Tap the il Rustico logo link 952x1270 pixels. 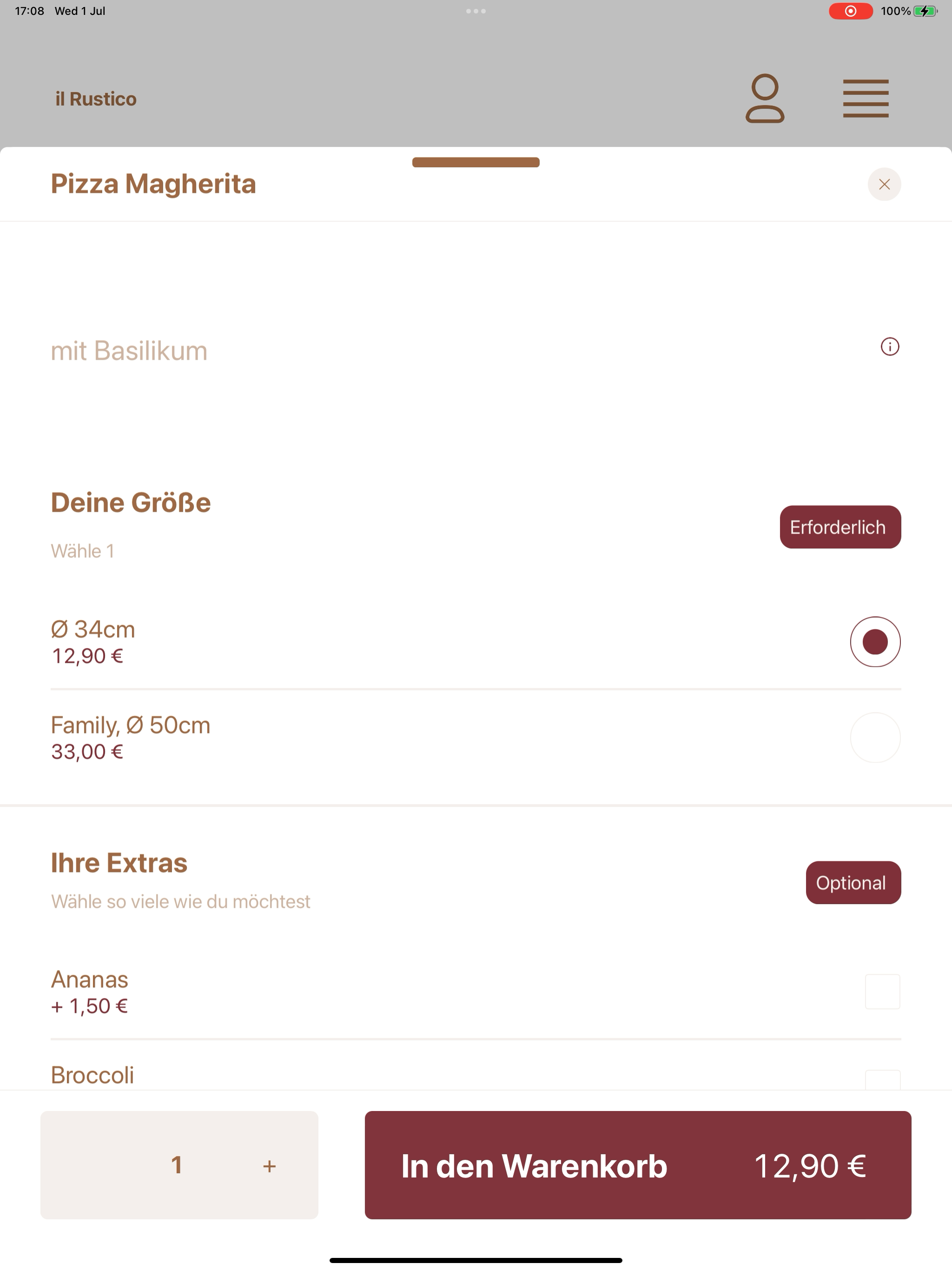[96, 99]
